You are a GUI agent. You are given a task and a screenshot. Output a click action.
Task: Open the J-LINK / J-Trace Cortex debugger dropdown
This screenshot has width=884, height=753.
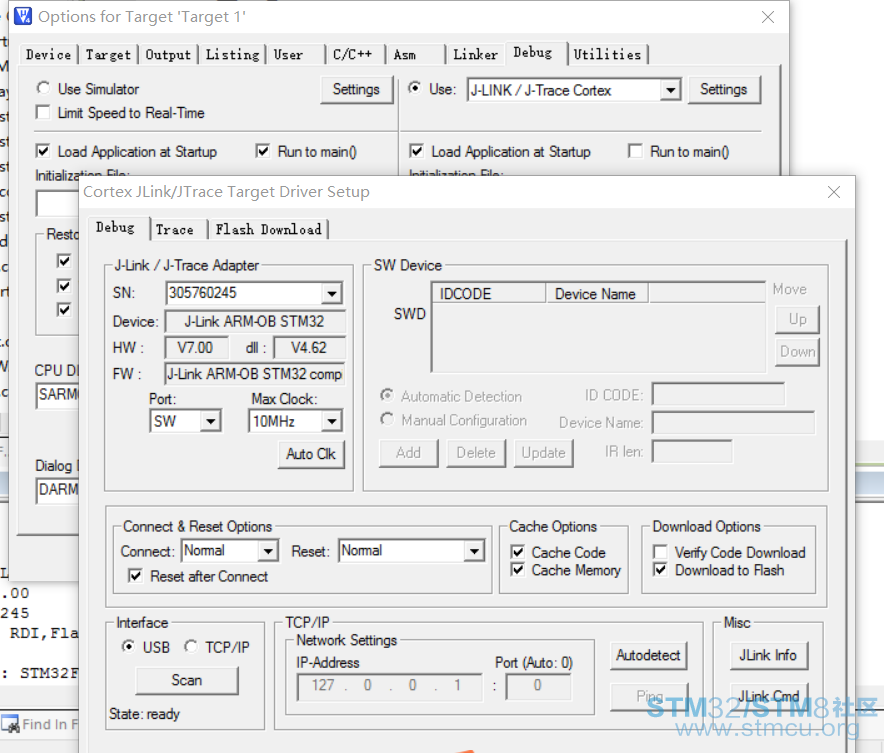click(670, 90)
